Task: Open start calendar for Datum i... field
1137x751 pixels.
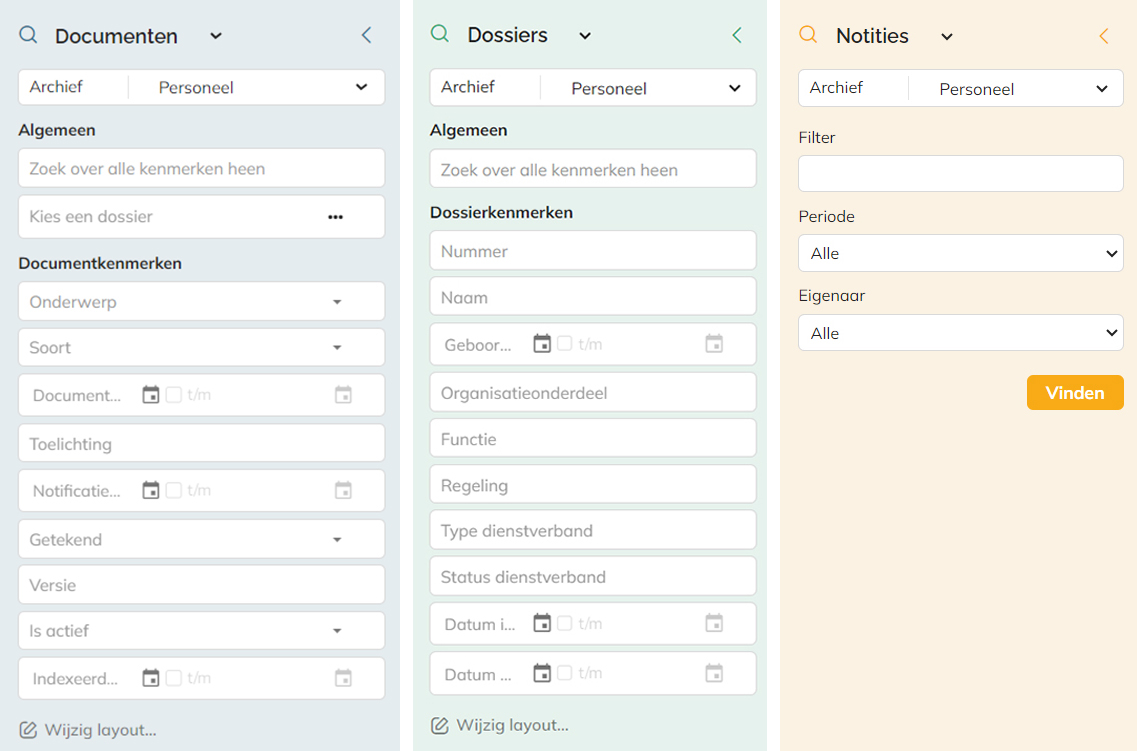Action: point(542,623)
